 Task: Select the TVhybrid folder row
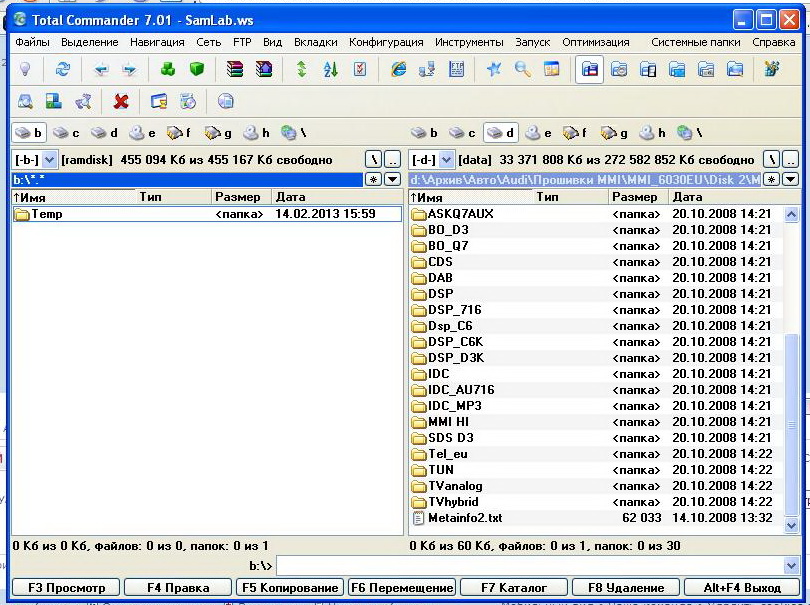[x=597, y=502]
